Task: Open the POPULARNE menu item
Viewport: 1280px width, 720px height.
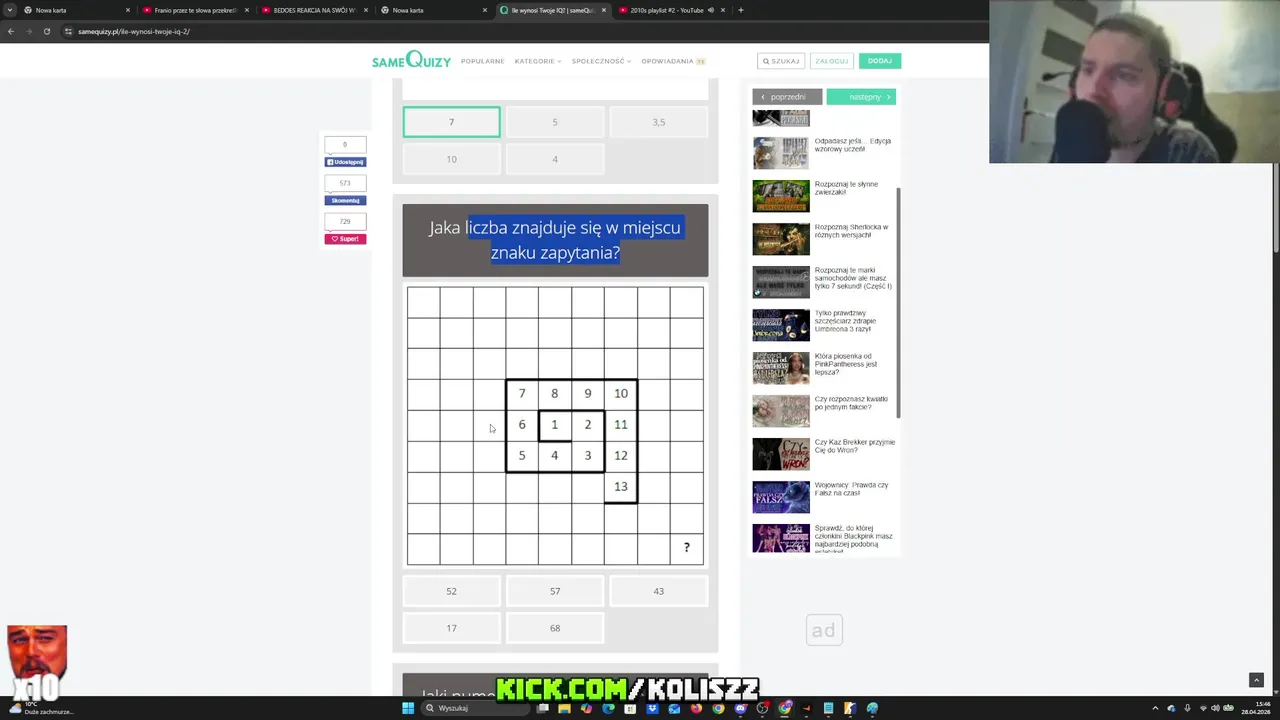Action: 482,61
